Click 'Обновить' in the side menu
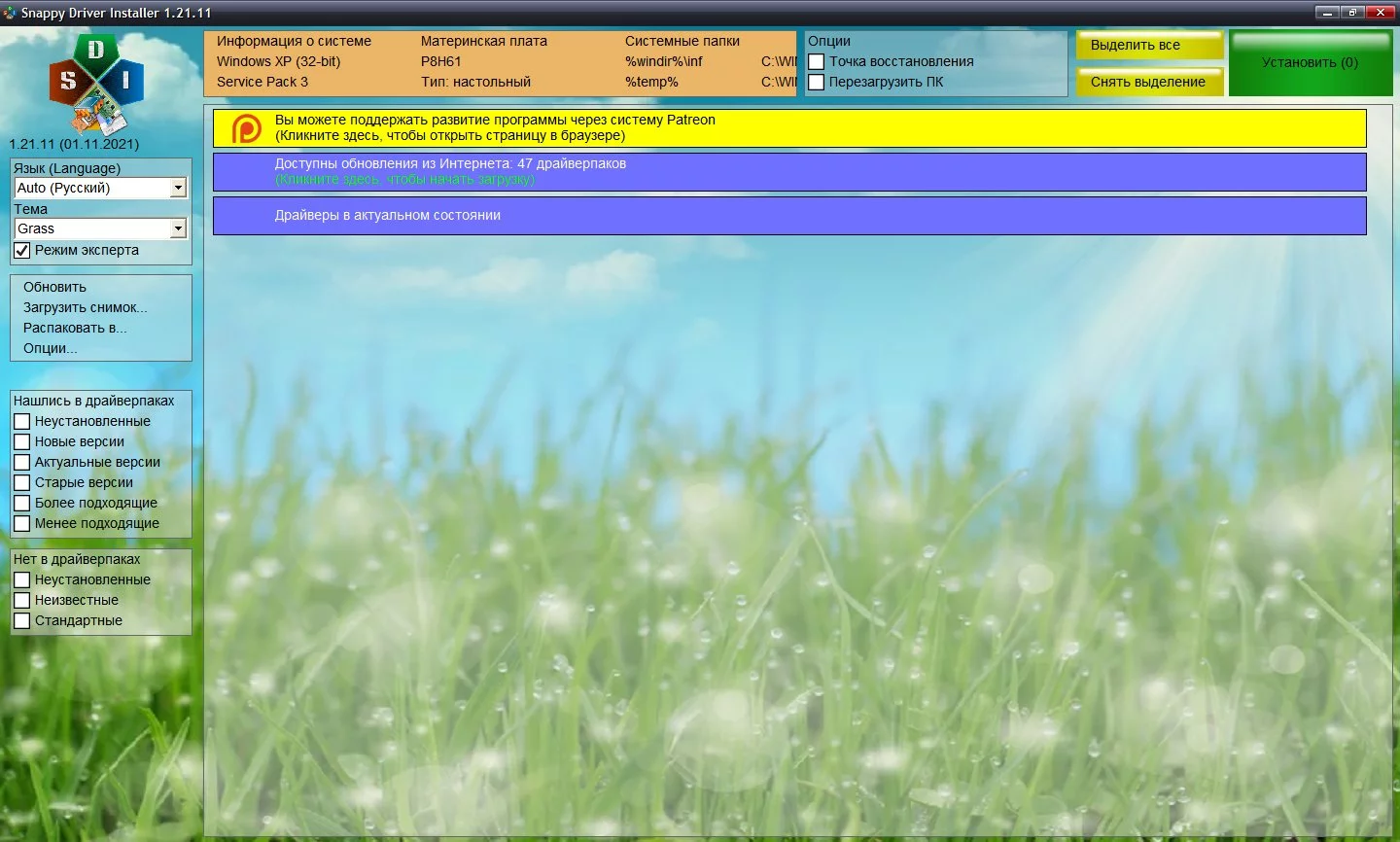 click(54, 287)
